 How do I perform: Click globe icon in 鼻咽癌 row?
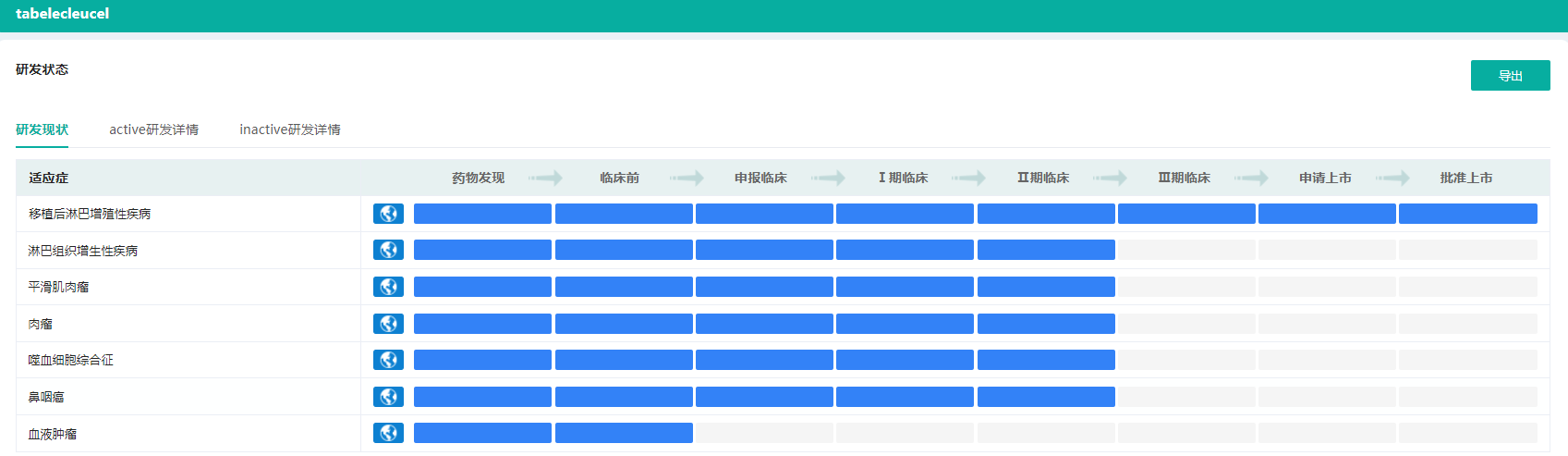tap(388, 397)
